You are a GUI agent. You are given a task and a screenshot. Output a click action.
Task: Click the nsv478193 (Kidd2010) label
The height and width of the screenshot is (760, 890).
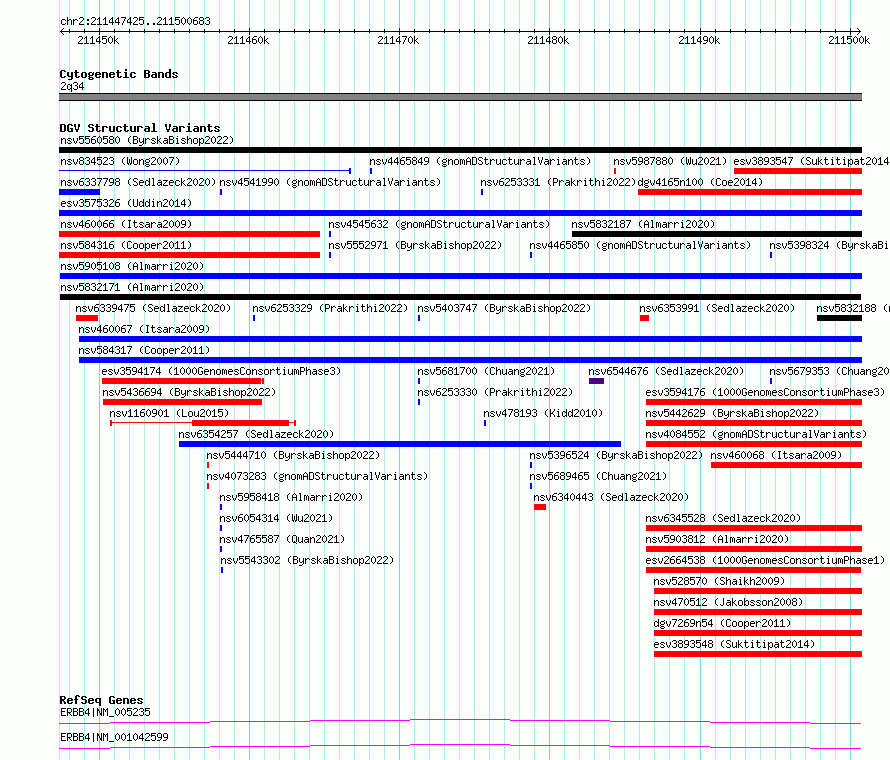point(543,413)
